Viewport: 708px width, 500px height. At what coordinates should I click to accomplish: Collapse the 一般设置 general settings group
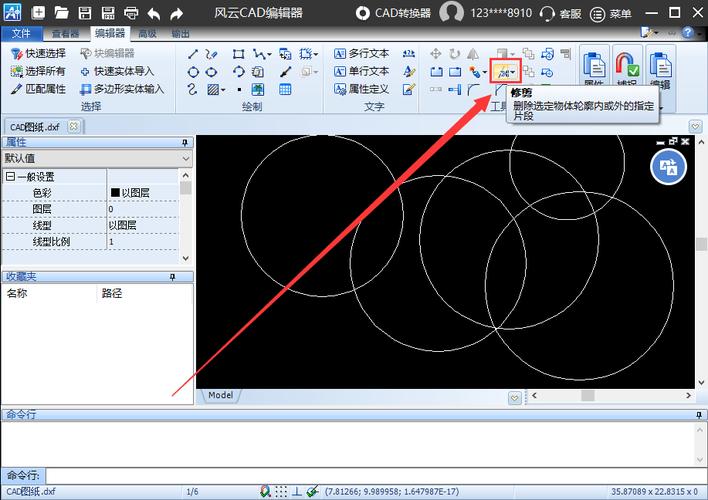click(10, 177)
